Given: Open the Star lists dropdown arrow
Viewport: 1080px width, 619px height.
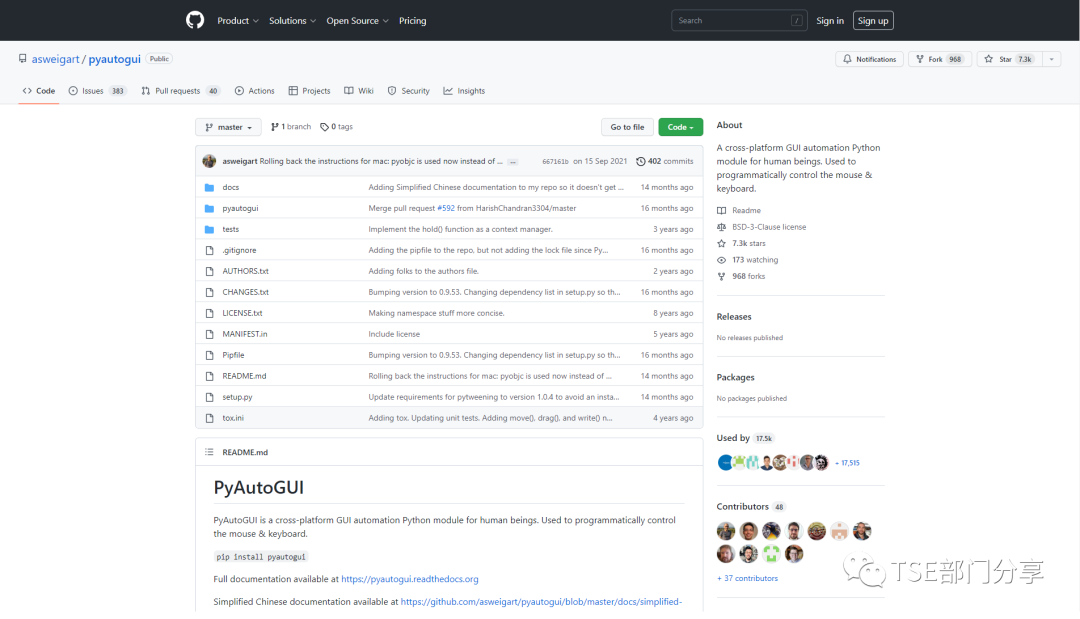Looking at the screenshot, I should point(1052,59).
